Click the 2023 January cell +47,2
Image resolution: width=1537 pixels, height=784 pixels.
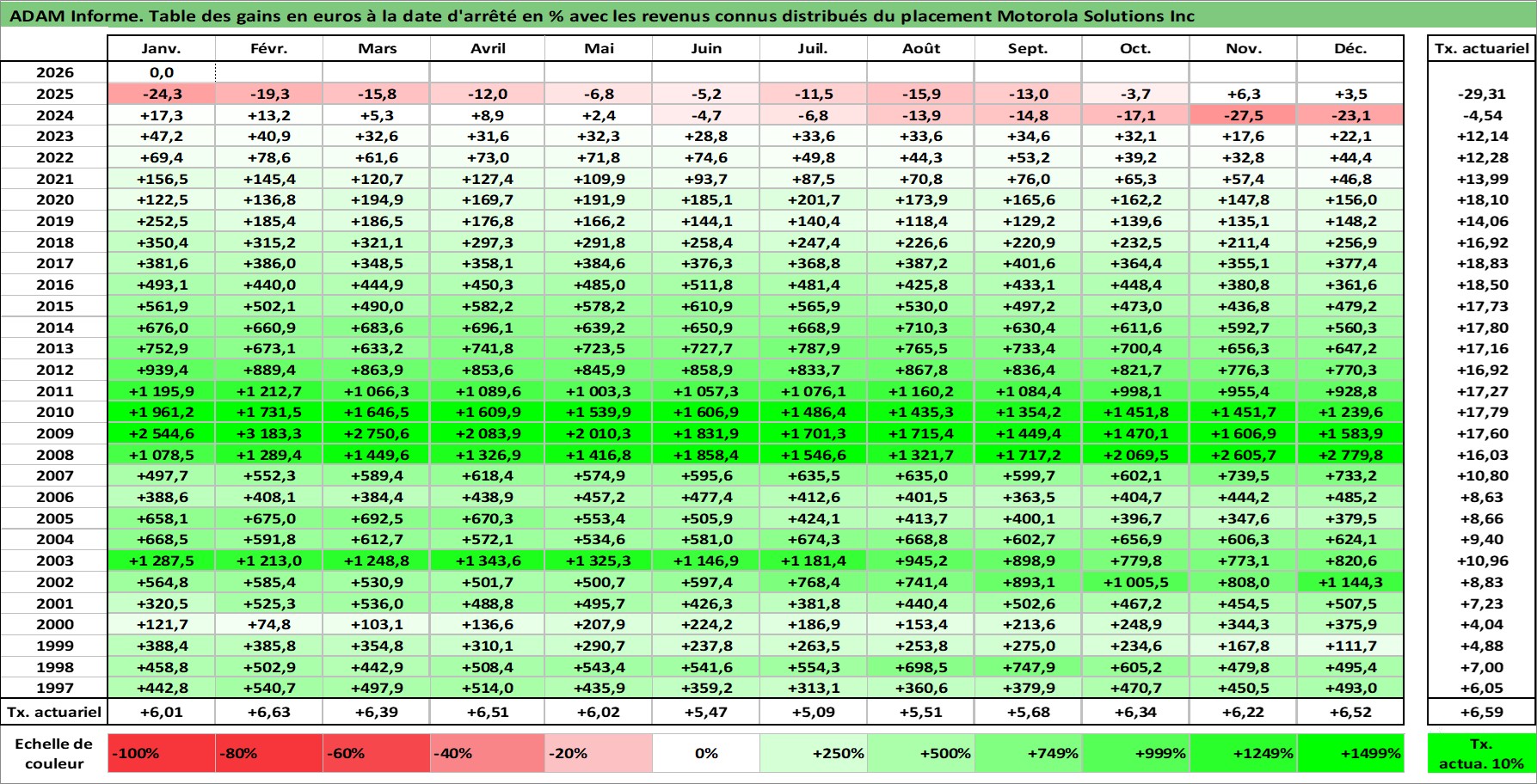162,136
